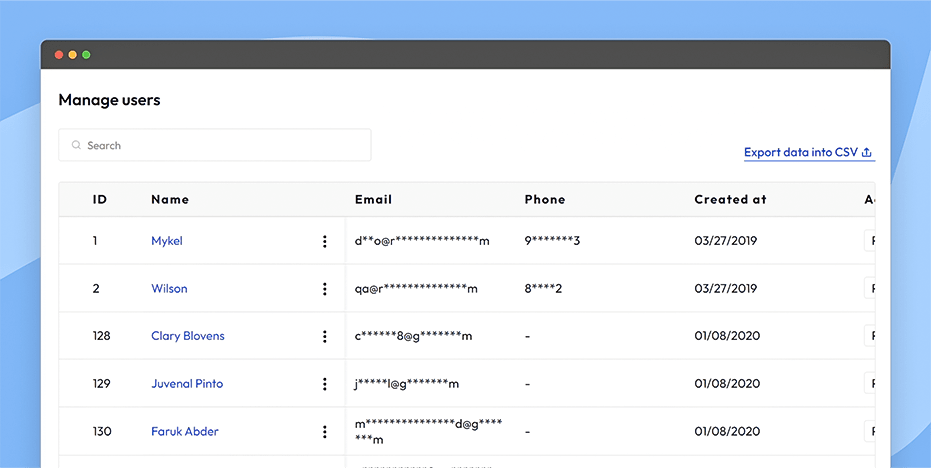This screenshot has width=931, height=468.
Task: Click Faruk Abder's created date 01/08/2020
Action: point(727,431)
